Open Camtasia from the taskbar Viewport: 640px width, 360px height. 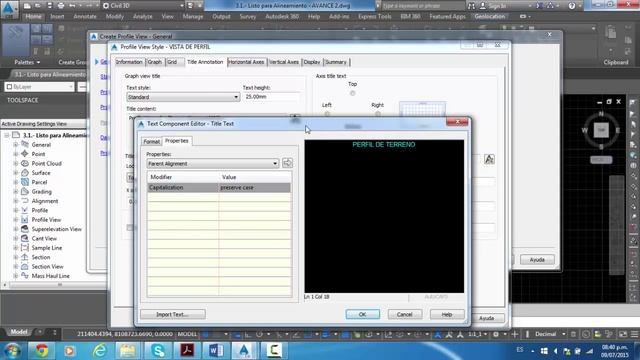tap(274, 351)
